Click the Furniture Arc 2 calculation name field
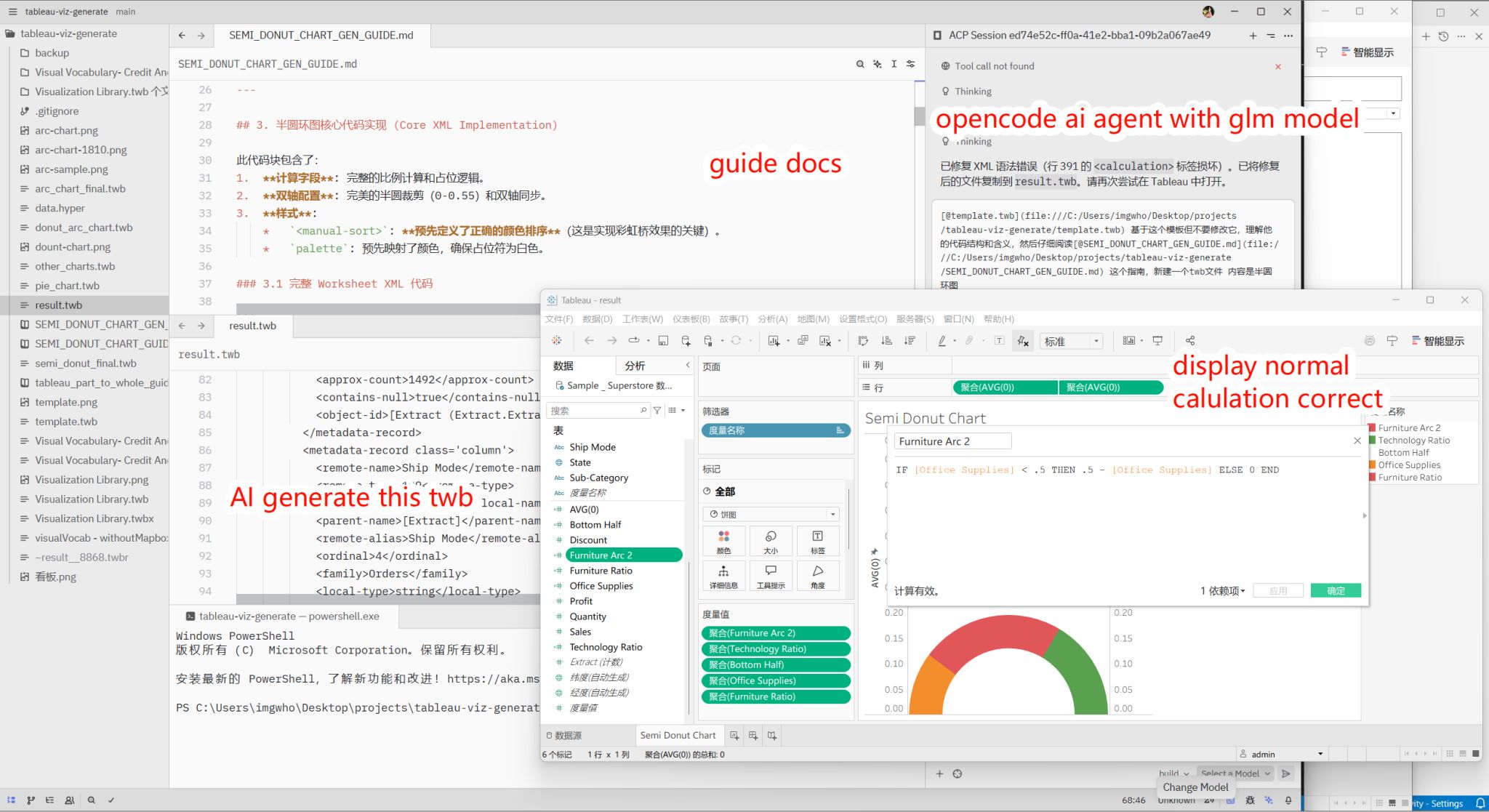The height and width of the screenshot is (812, 1489). pos(952,441)
